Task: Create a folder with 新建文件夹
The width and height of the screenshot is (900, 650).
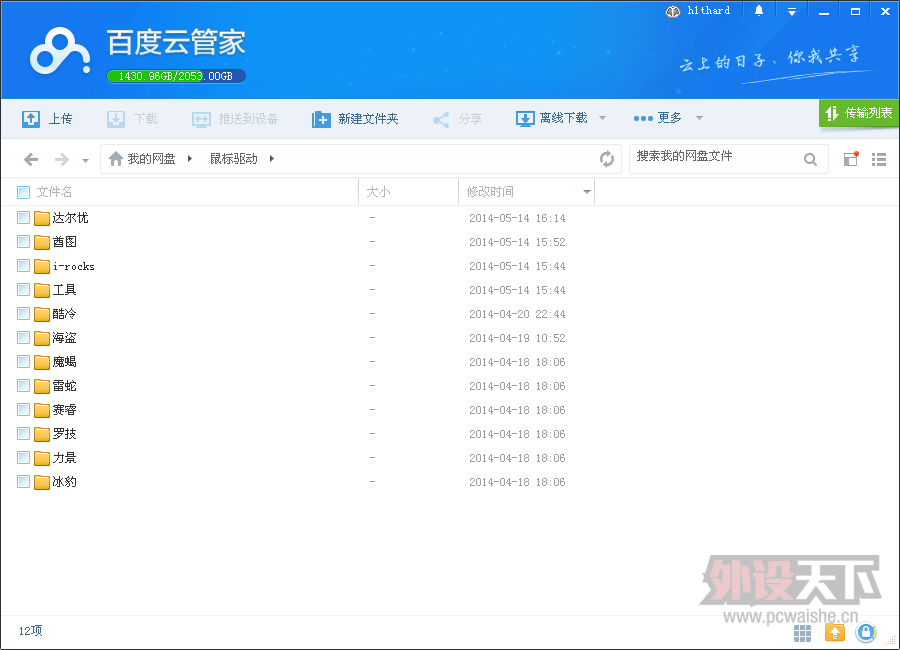Action: click(x=355, y=119)
